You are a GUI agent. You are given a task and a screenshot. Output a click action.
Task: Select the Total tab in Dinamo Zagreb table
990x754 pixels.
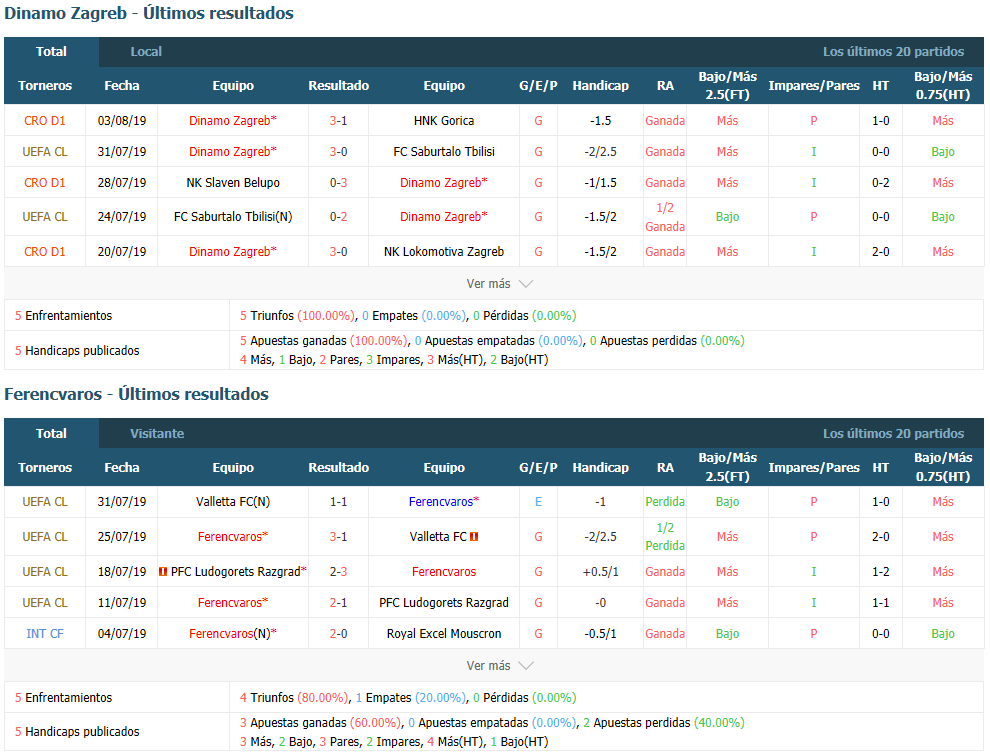[51, 52]
